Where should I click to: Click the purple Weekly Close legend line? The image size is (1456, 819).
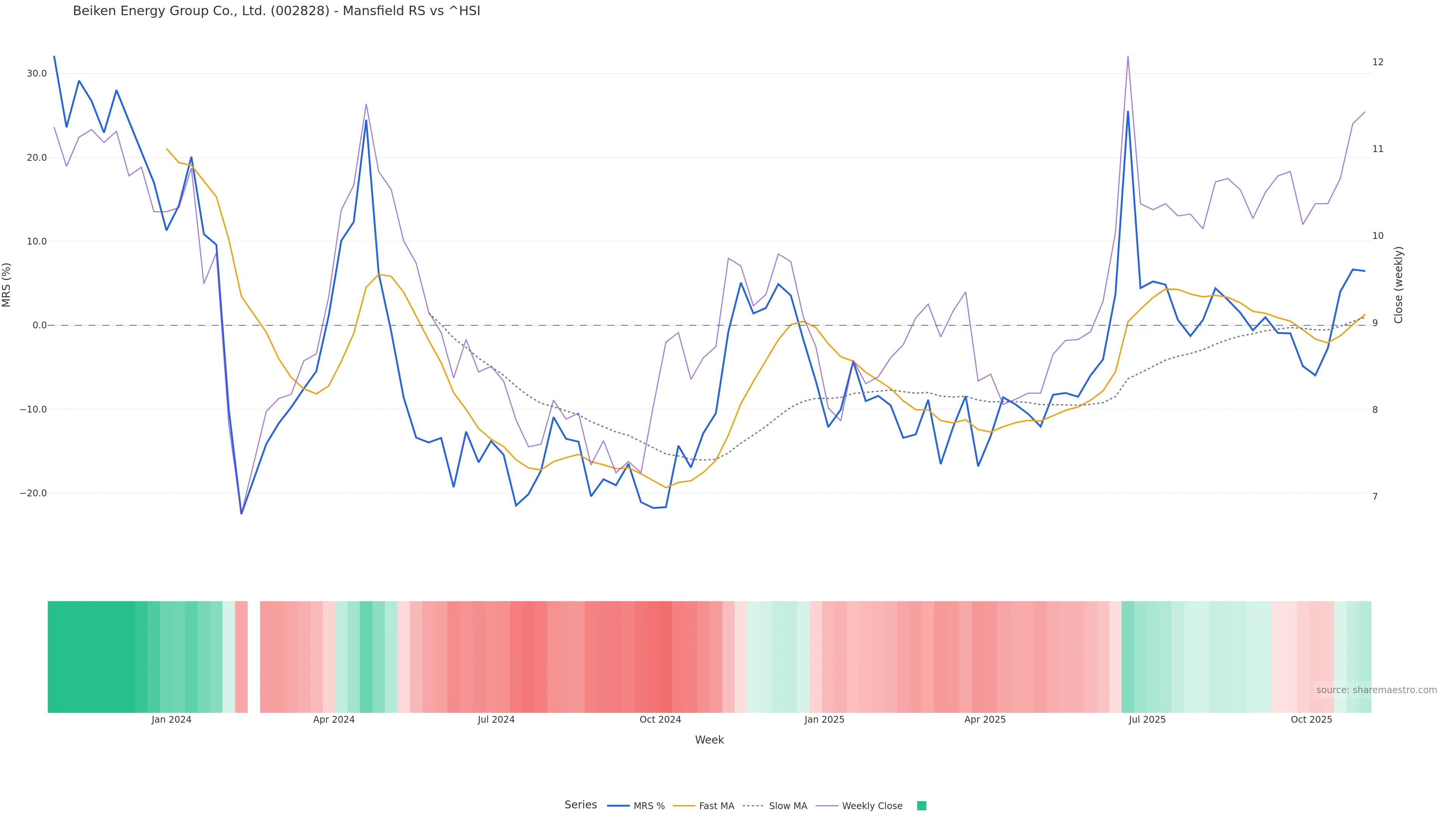827,806
